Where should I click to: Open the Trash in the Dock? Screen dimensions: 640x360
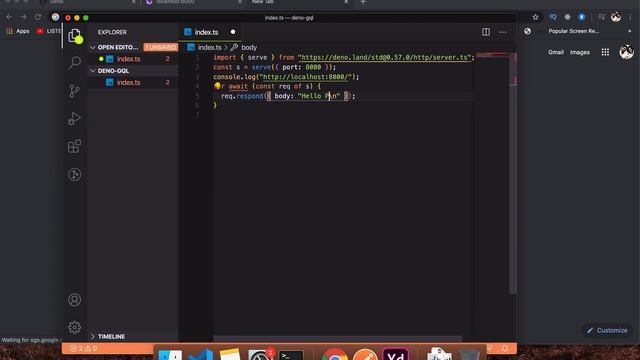click(469, 354)
